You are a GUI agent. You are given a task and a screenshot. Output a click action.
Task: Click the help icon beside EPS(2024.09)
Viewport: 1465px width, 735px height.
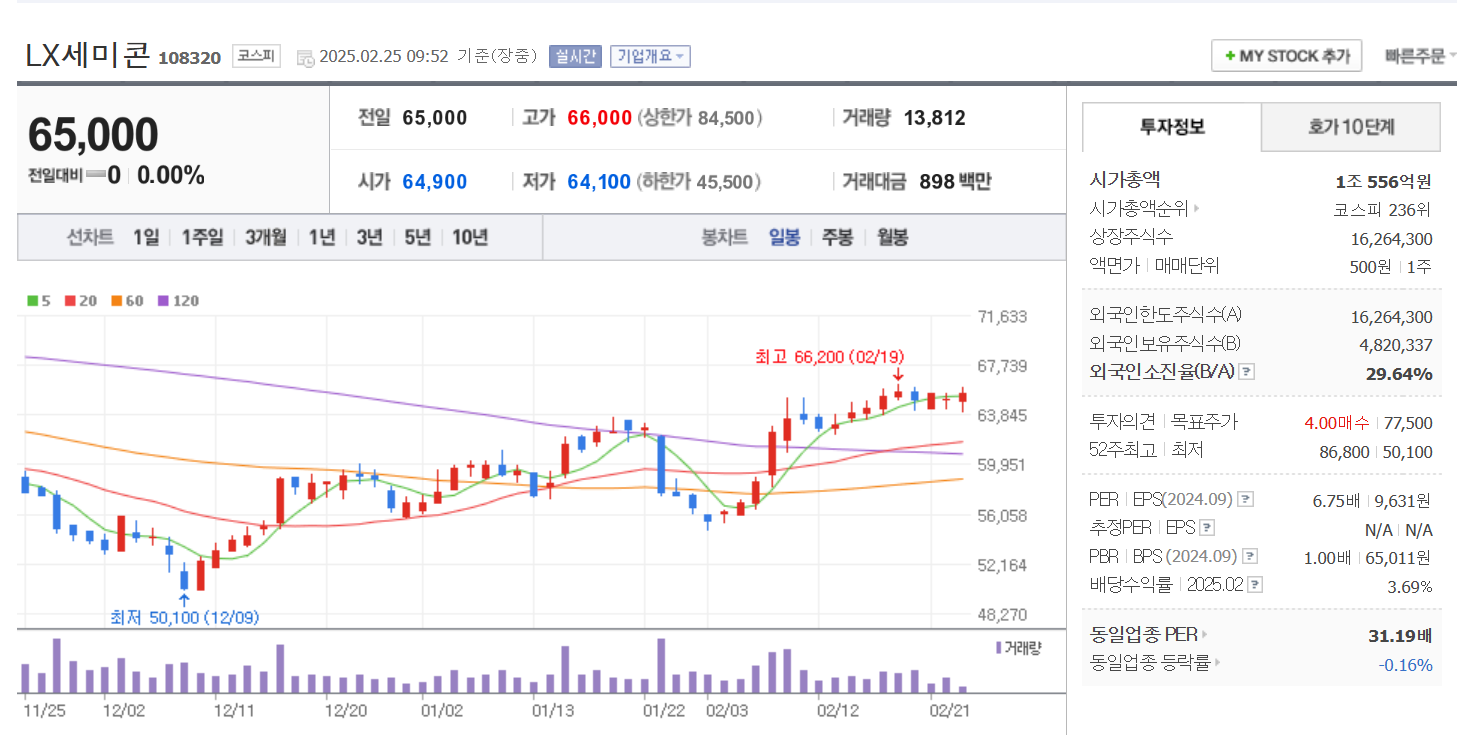click(x=1244, y=498)
